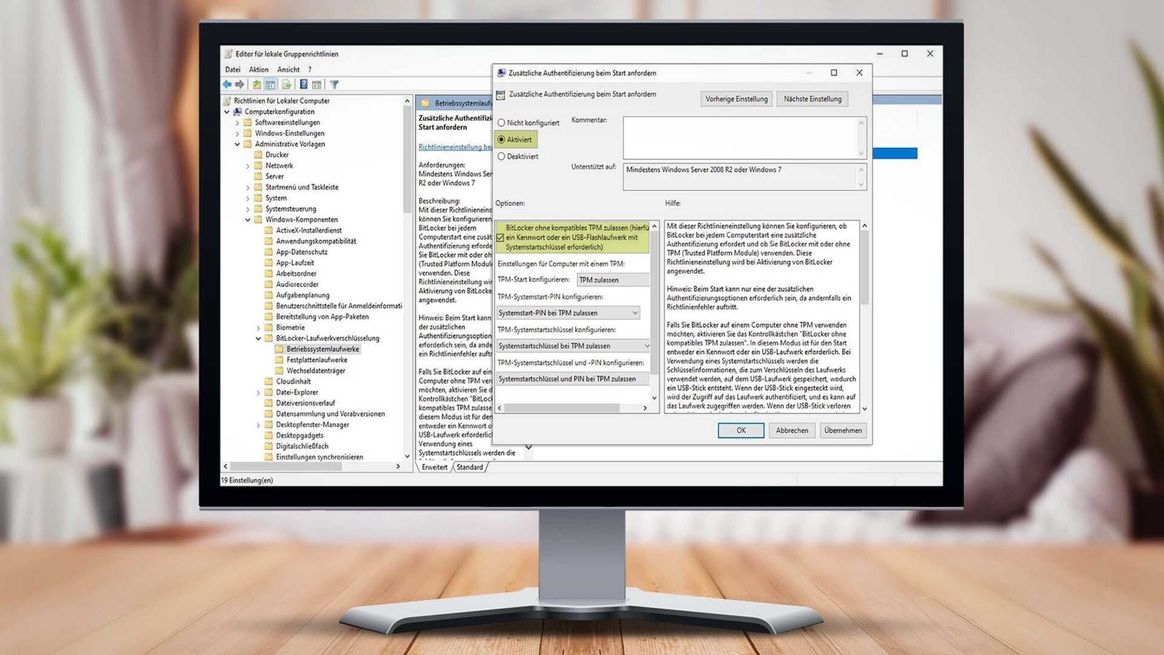The width and height of the screenshot is (1164, 655).
Task: Switch to the Standard tab
Action: tap(470, 467)
